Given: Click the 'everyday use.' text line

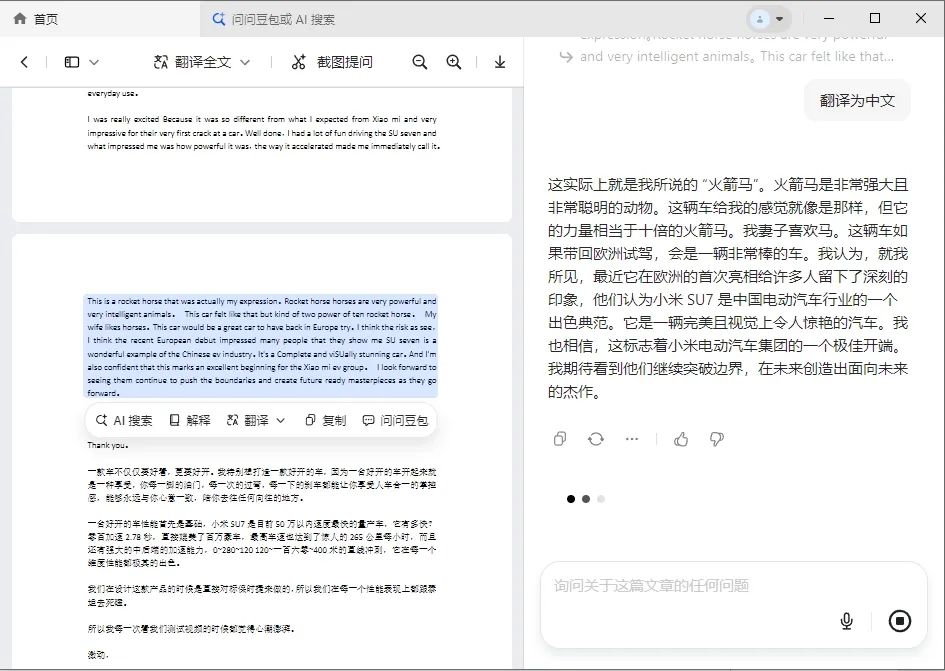Looking at the screenshot, I should coord(113,93).
